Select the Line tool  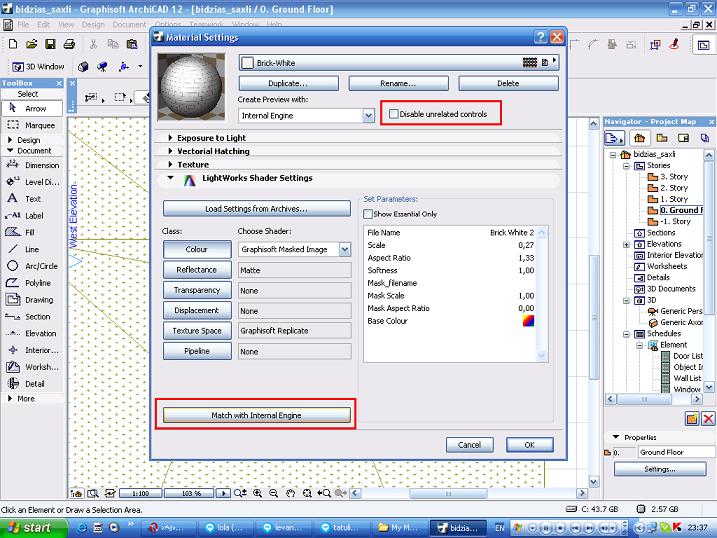click(x=33, y=249)
